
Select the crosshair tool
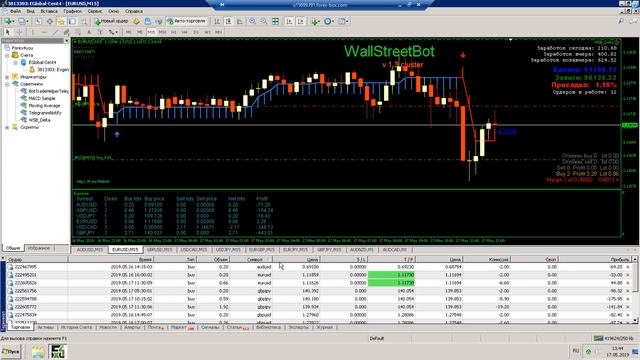pos(19,32)
